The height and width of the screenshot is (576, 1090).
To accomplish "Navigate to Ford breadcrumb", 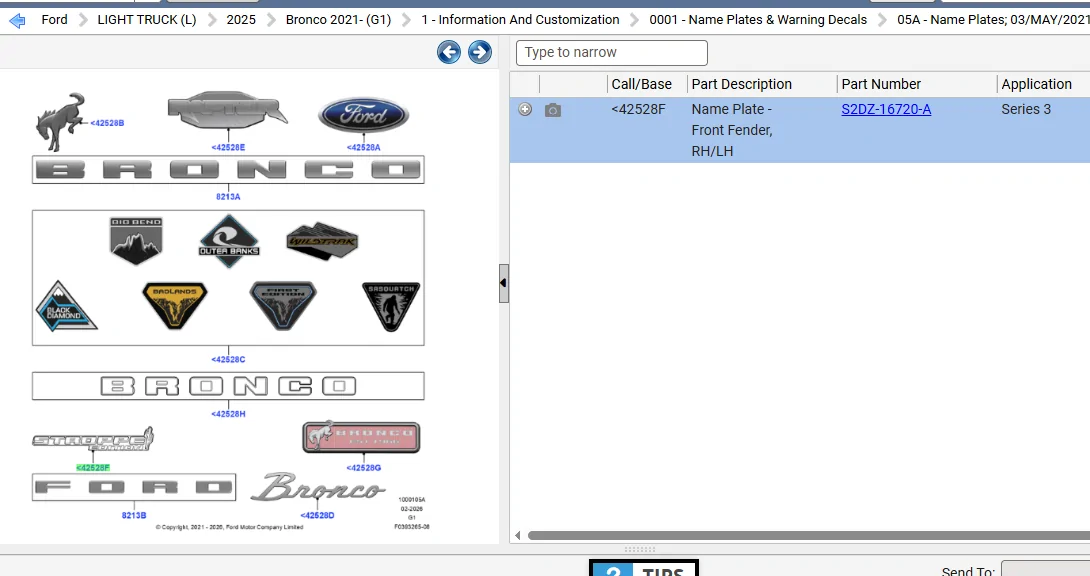I will (54, 19).
